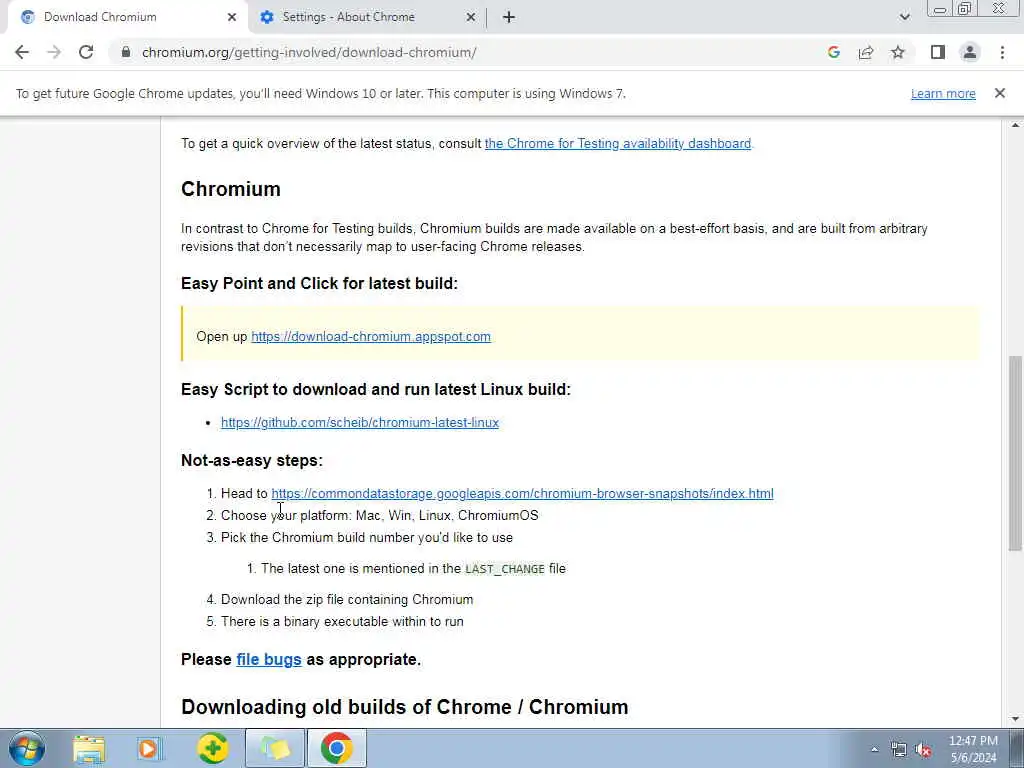View site information via lock icon

pyautogui.click(x=126, y=52)
